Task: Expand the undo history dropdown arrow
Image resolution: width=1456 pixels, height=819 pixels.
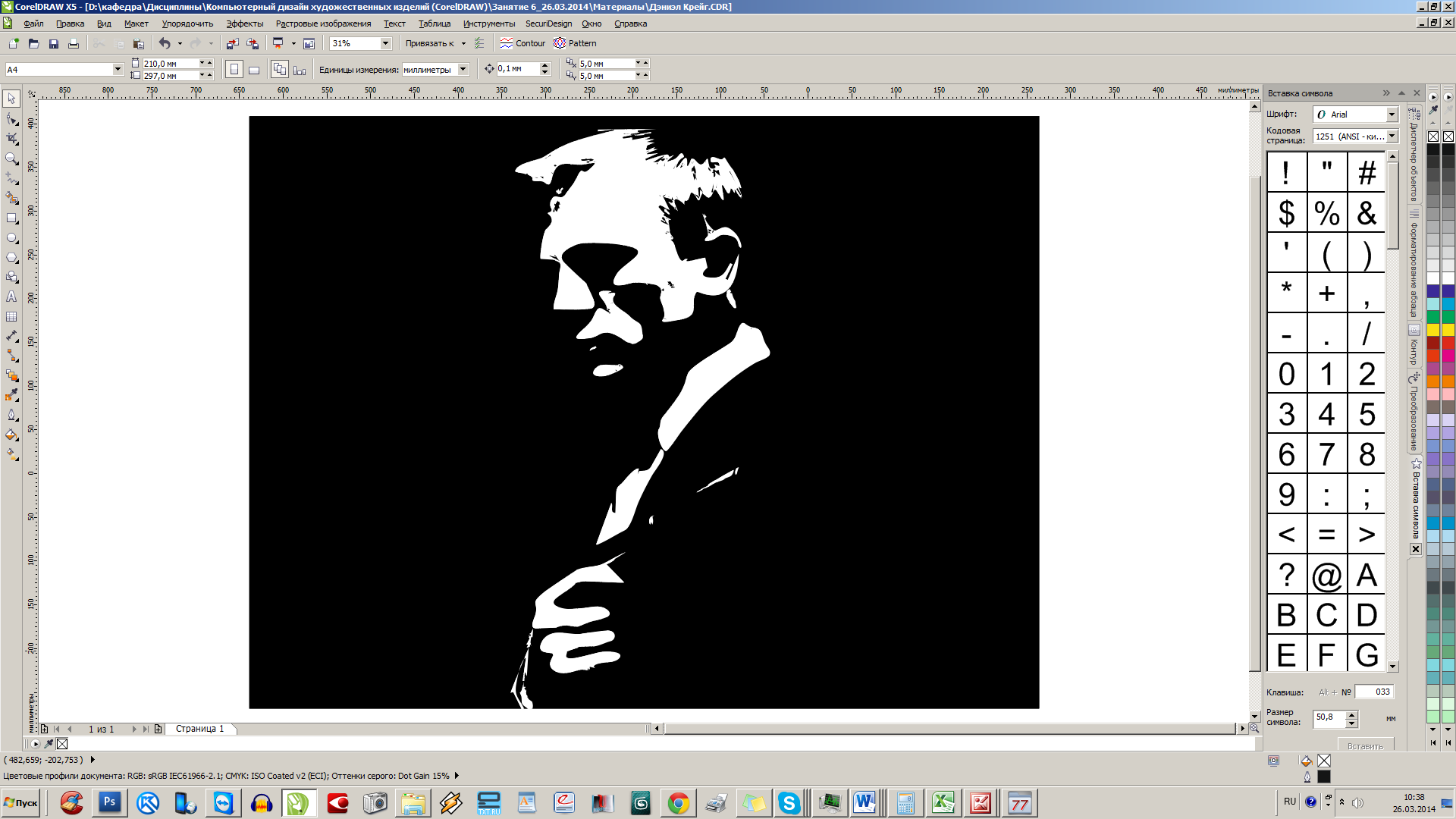Action: [x=180, y=43]
